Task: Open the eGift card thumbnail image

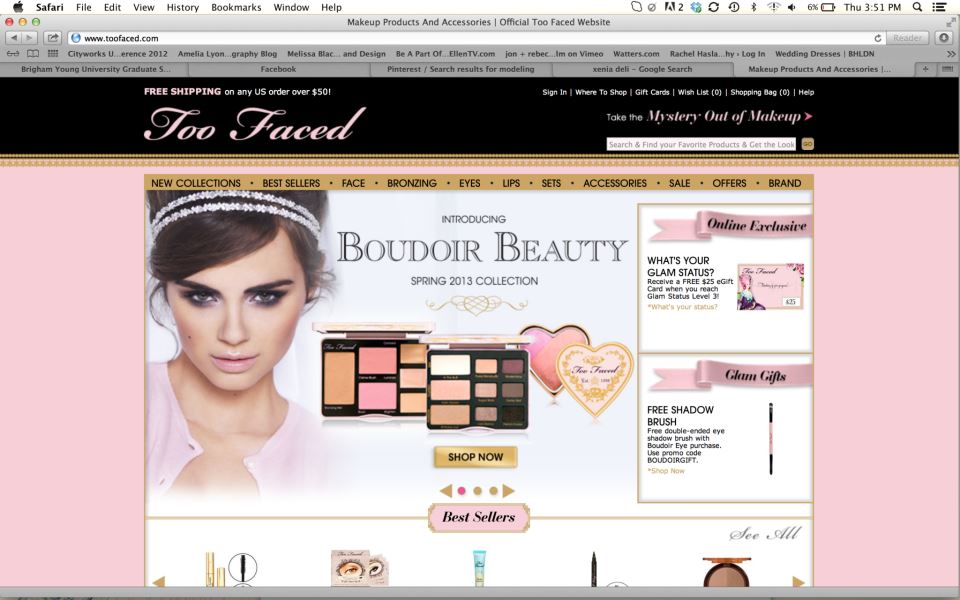Action: coord(770,286)
